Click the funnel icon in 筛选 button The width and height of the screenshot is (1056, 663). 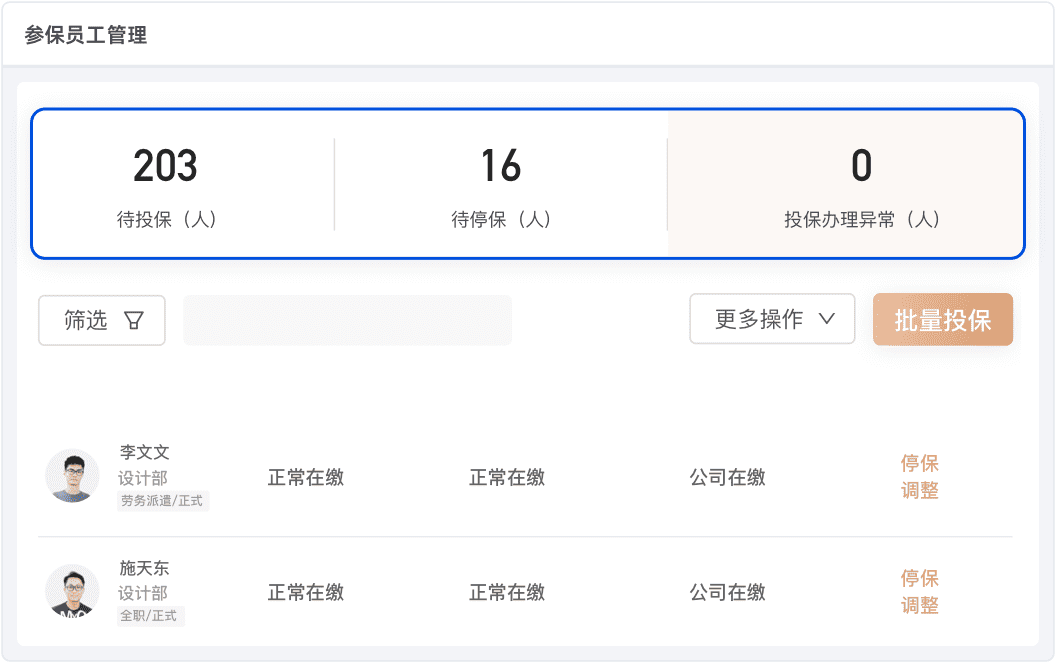point(133,320)
